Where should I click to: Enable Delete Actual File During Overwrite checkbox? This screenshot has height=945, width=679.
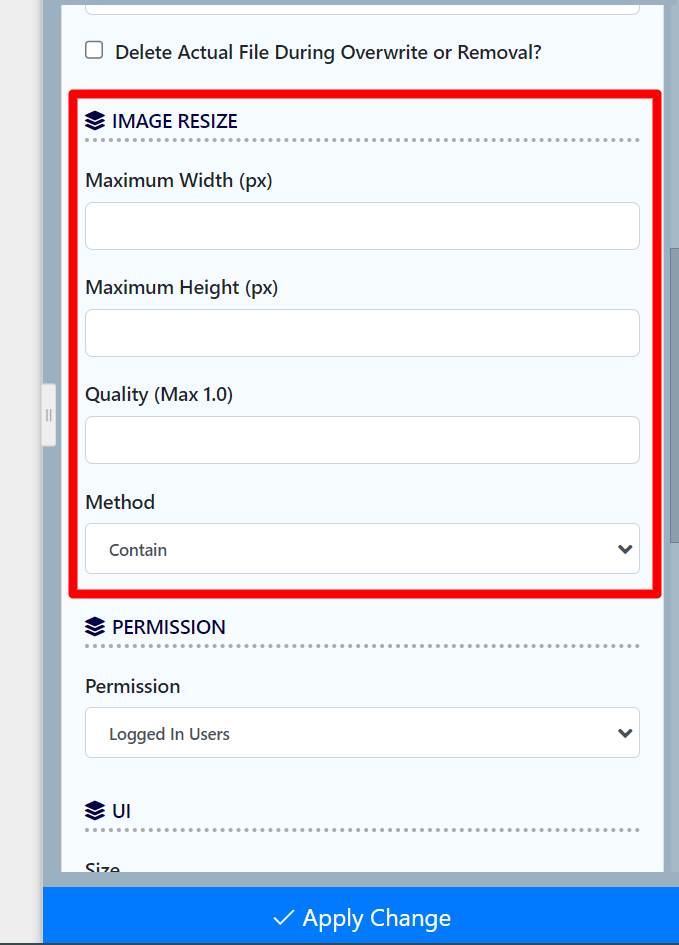(x=94, y=50)
